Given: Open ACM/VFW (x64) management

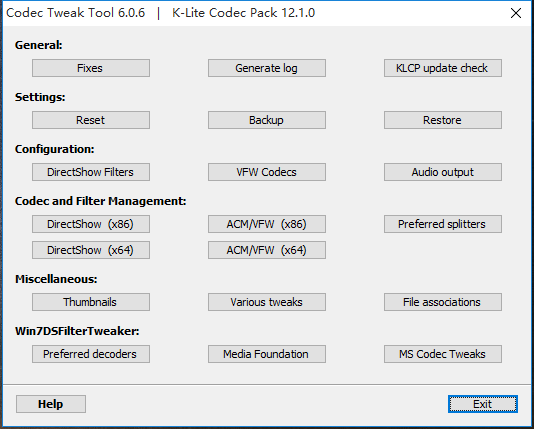Looking at the screenshot, I should 267,250.
